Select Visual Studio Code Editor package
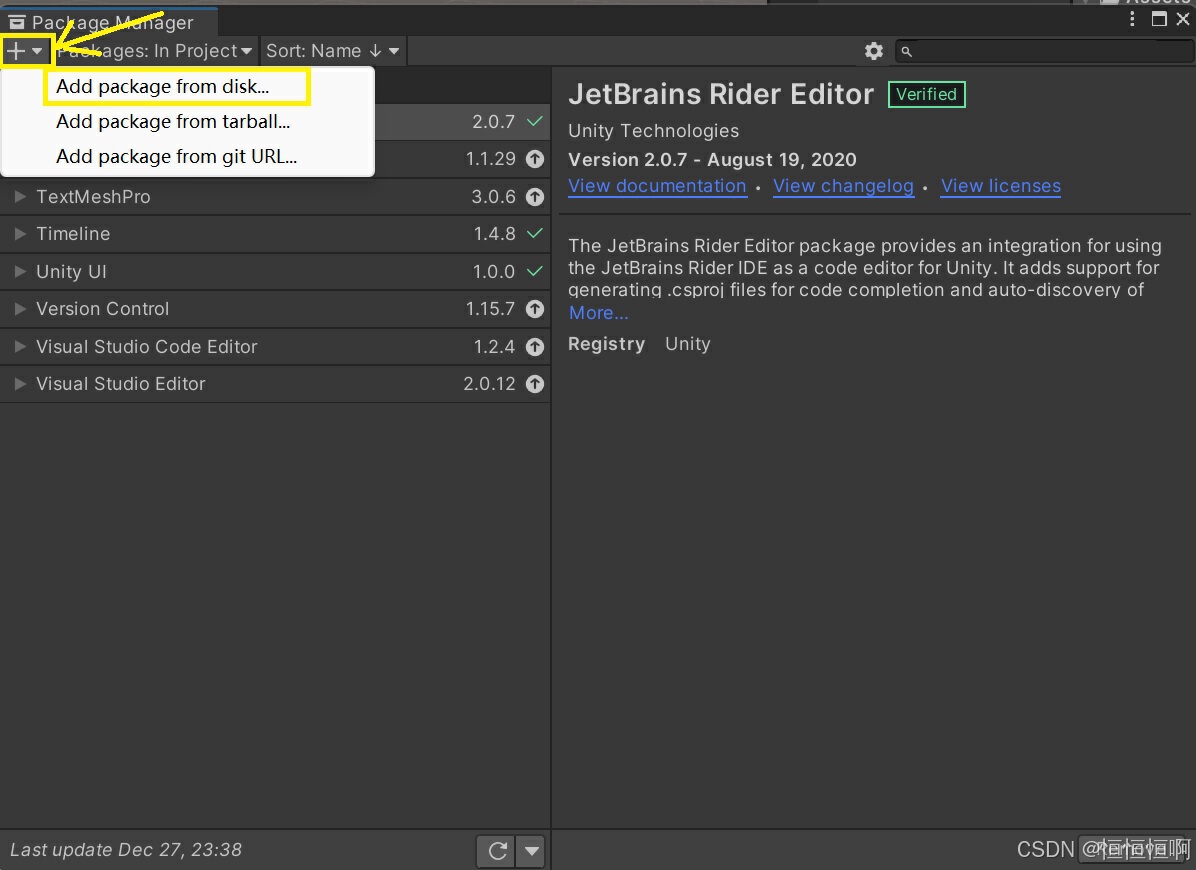This screenshot has width=1196, height=870. tap(275, 347)
